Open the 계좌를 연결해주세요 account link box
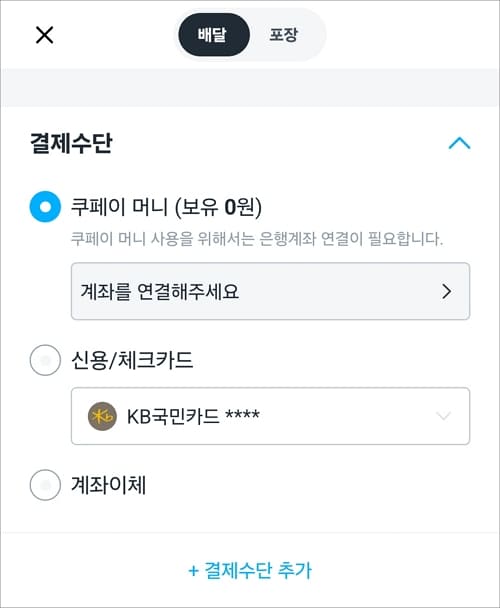The image size is (500, 608). pyautogui.click(x=270, y=291)
